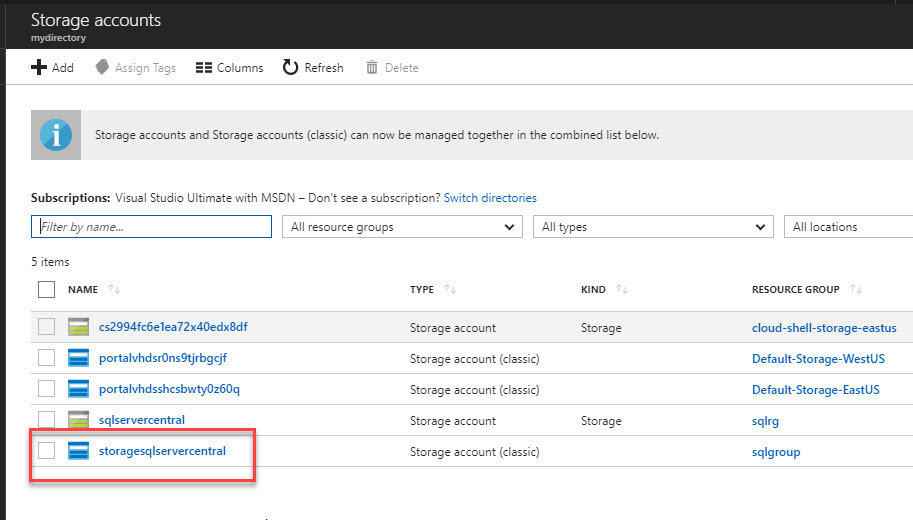Viewport: 913px width, 520px height.
Task: Click the sqlservercentral storage account icon
Action: click(79, 420)
